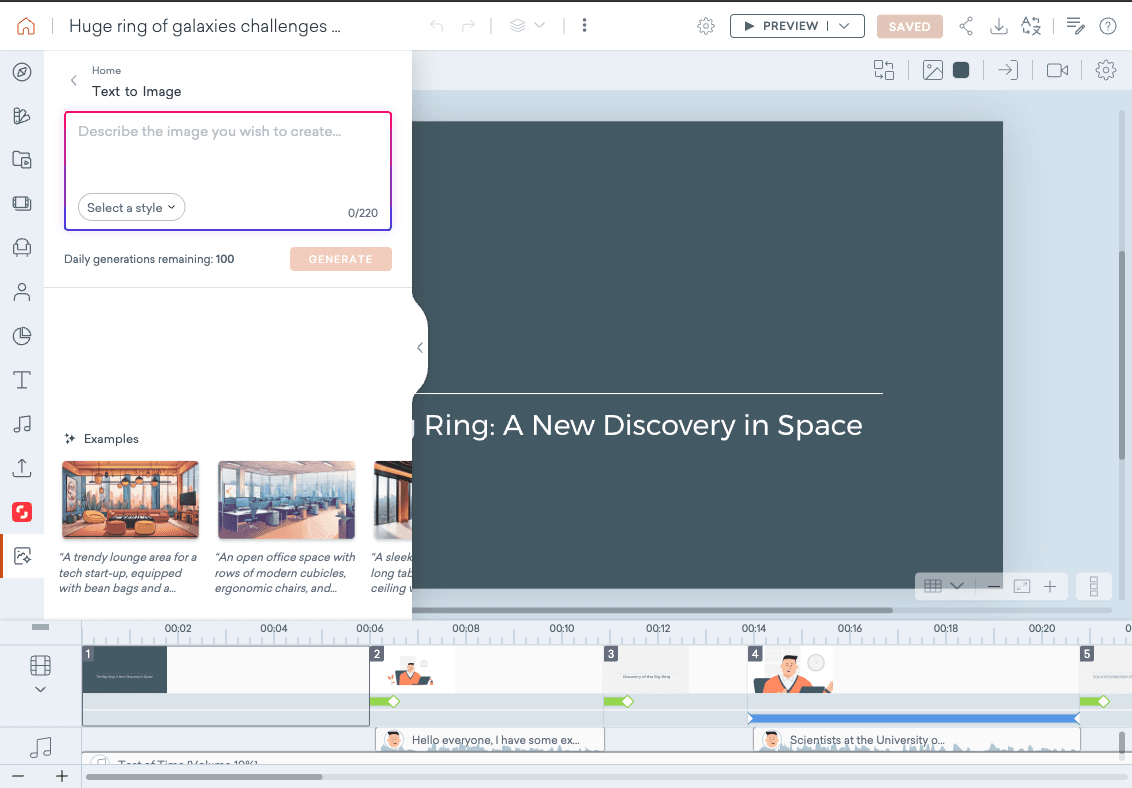Viewport: 1132px width, 788px height.
Task: Select the open office space example
Action: click(287, 500)
